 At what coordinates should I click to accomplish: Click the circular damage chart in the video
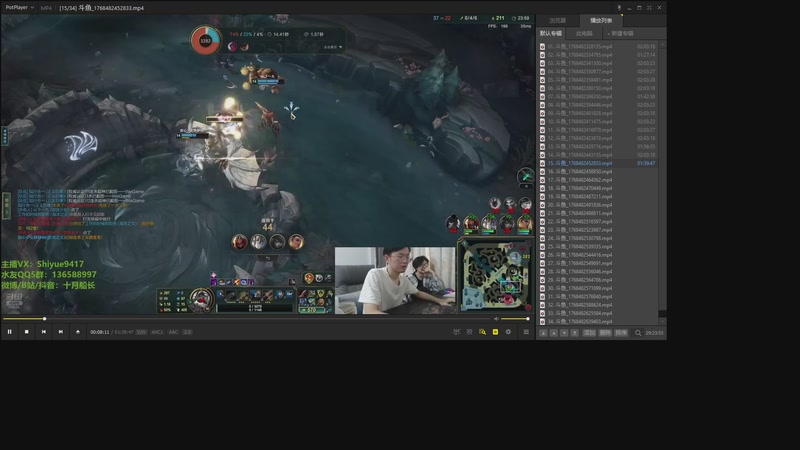point(206,41)
